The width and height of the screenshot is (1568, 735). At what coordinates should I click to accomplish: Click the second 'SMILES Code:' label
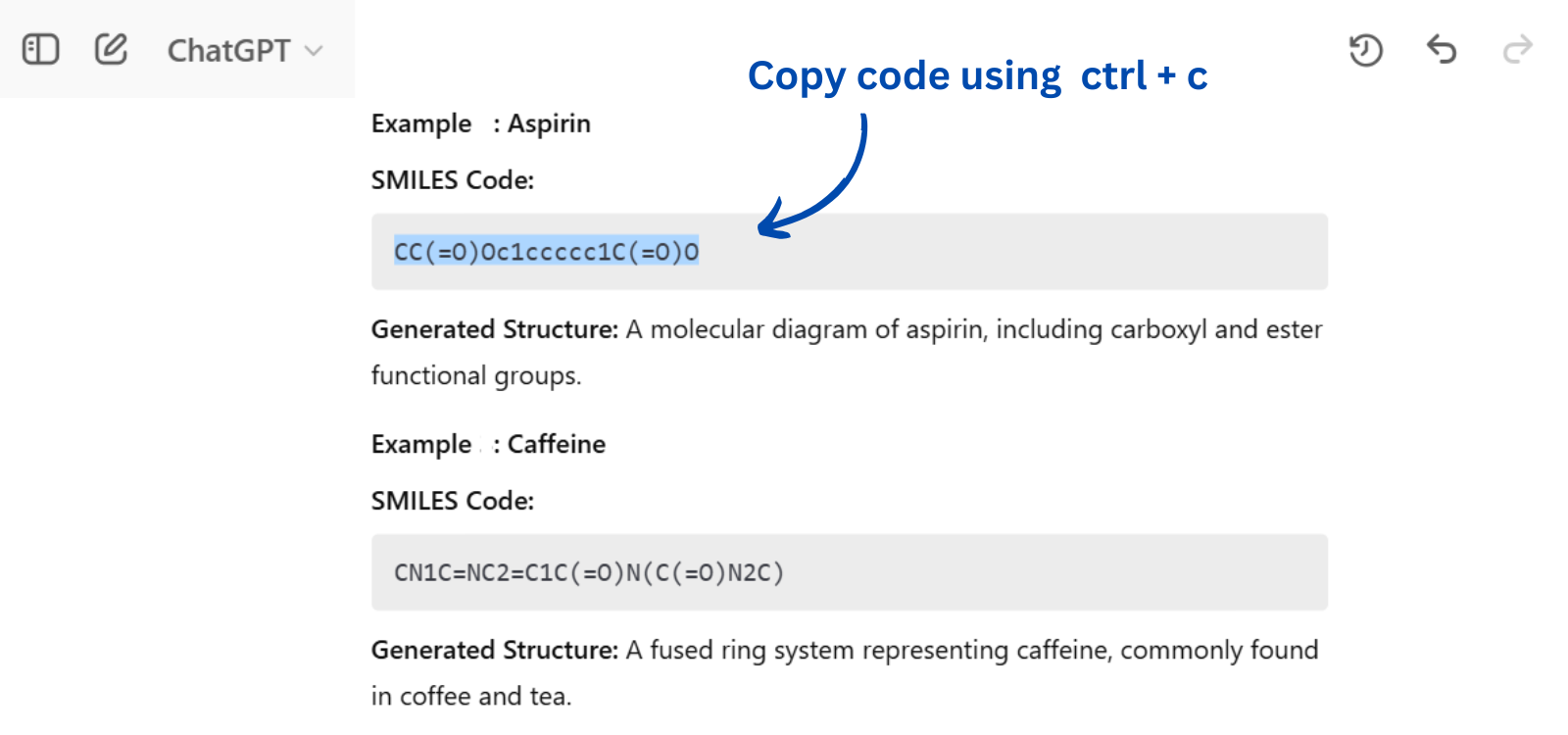tap(453, 501)
